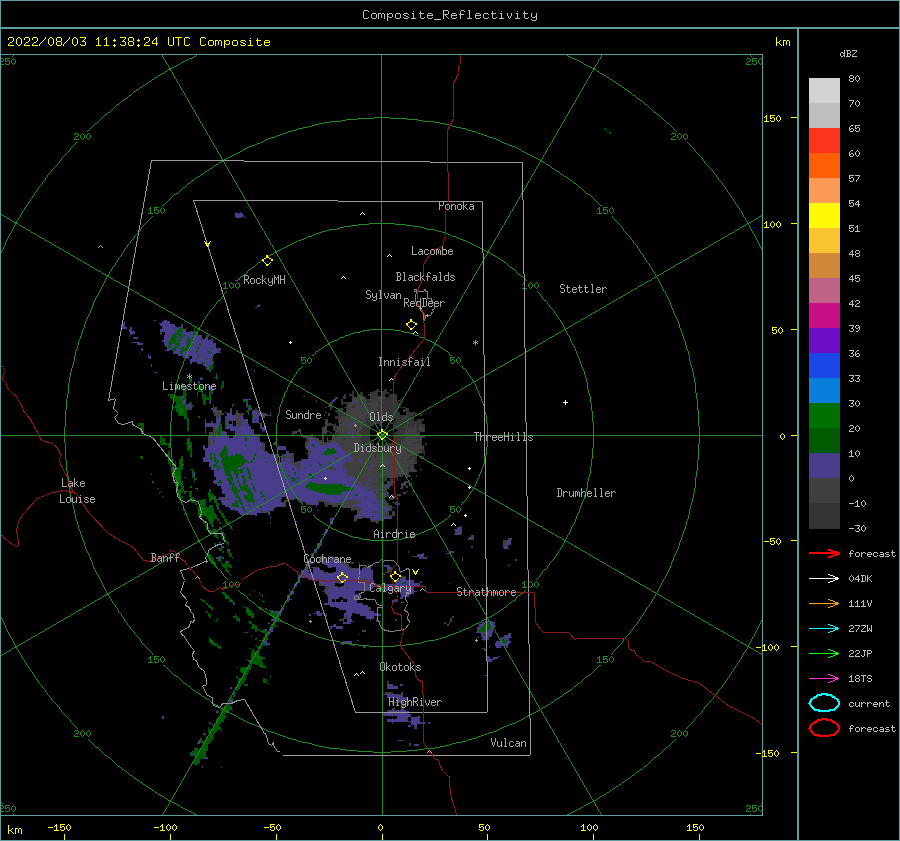900x841 pixels.
Task: Click the HighRiver label
Action: coord(415,702)
